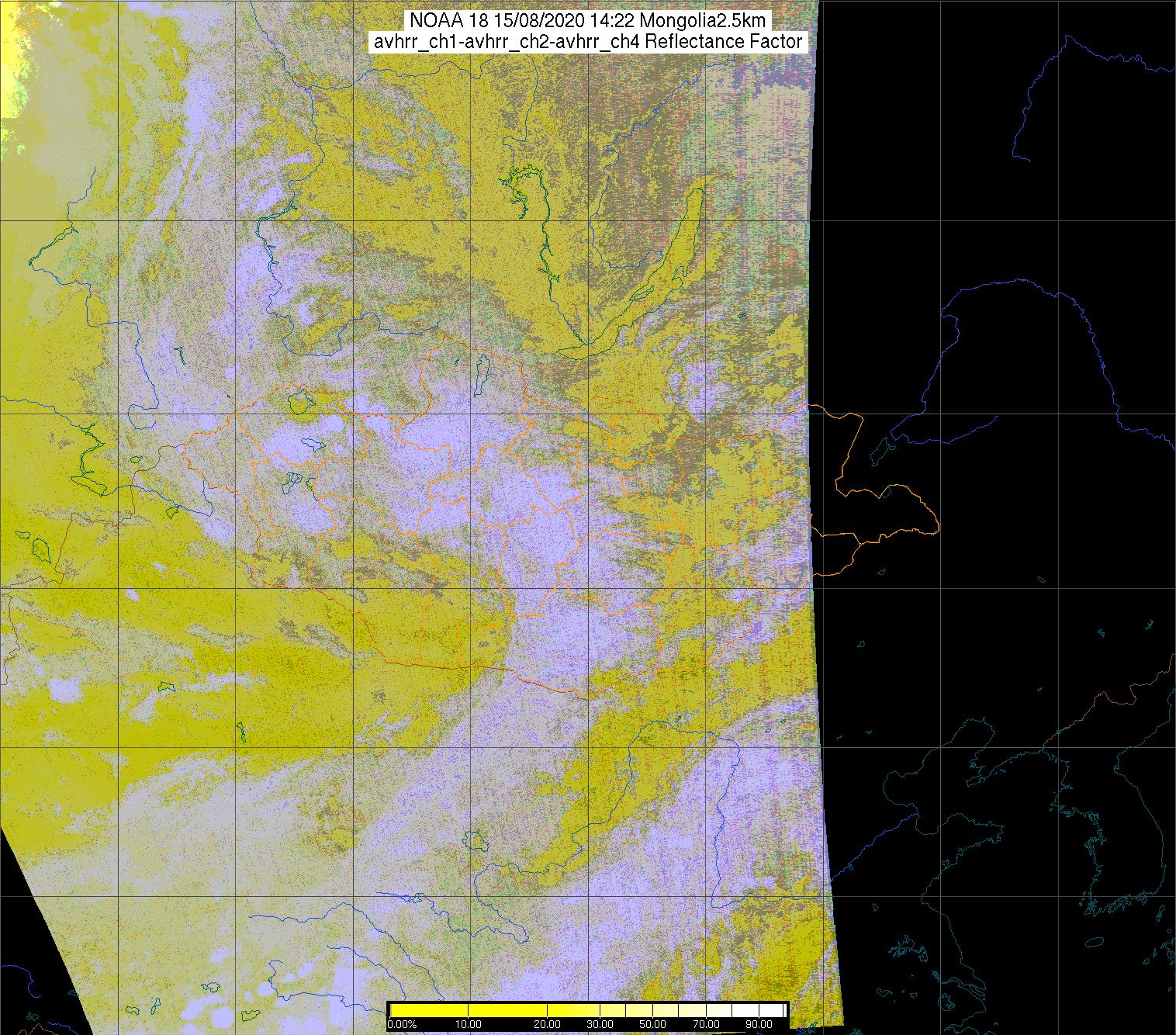This screenshot has height=1035, width=1176.
Task: Click the '90.00' colorbar label
Action: pos(759,1024)
